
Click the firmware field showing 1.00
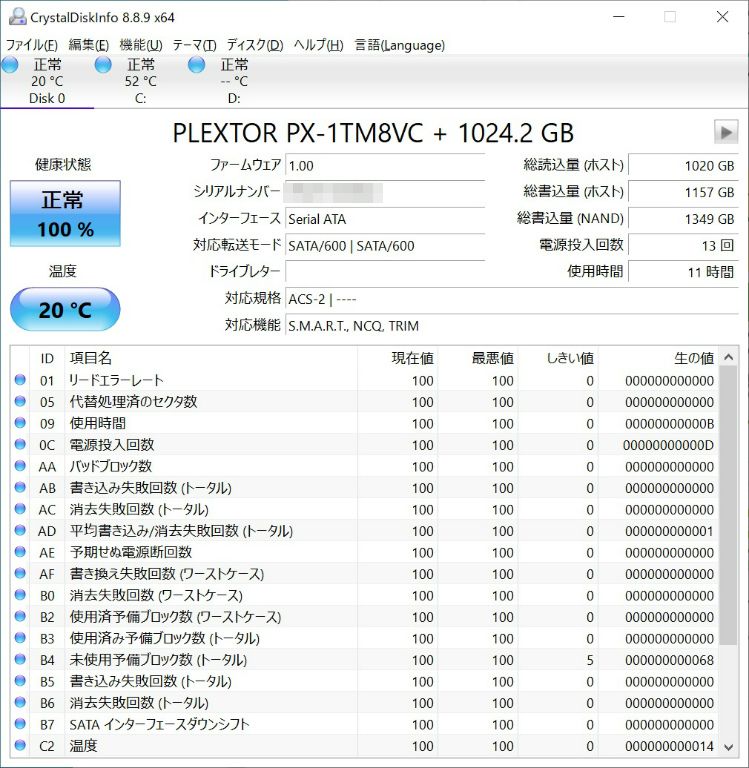pyautogui.click(x=385, y=166)
